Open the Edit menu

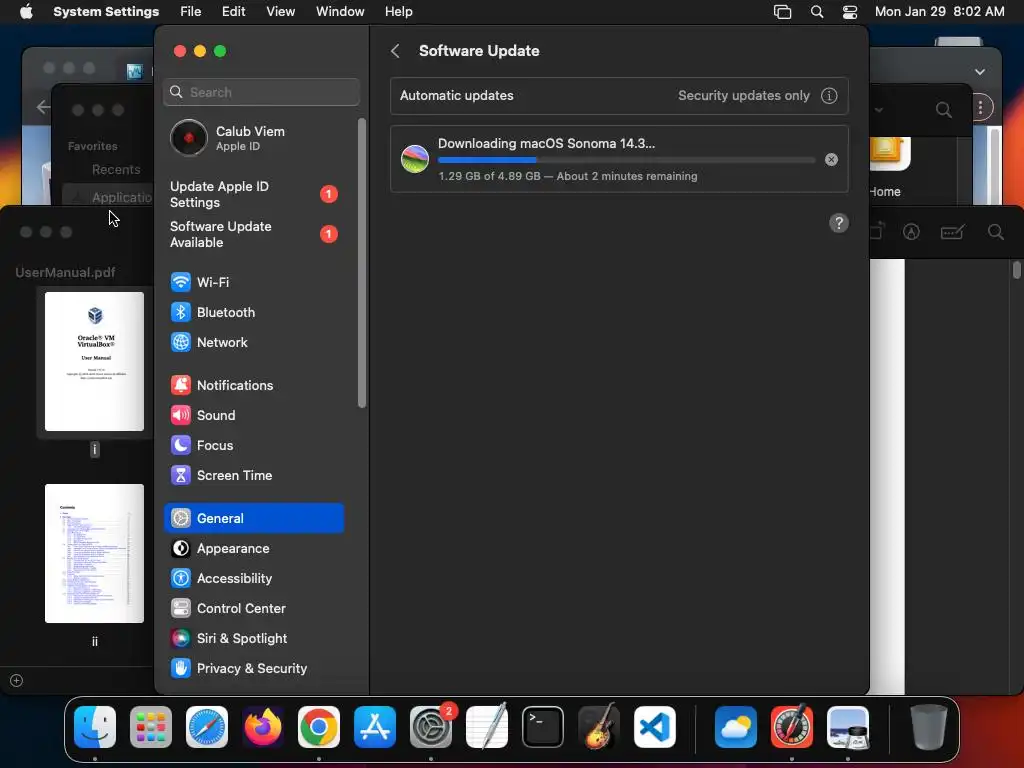coord(233,12)
